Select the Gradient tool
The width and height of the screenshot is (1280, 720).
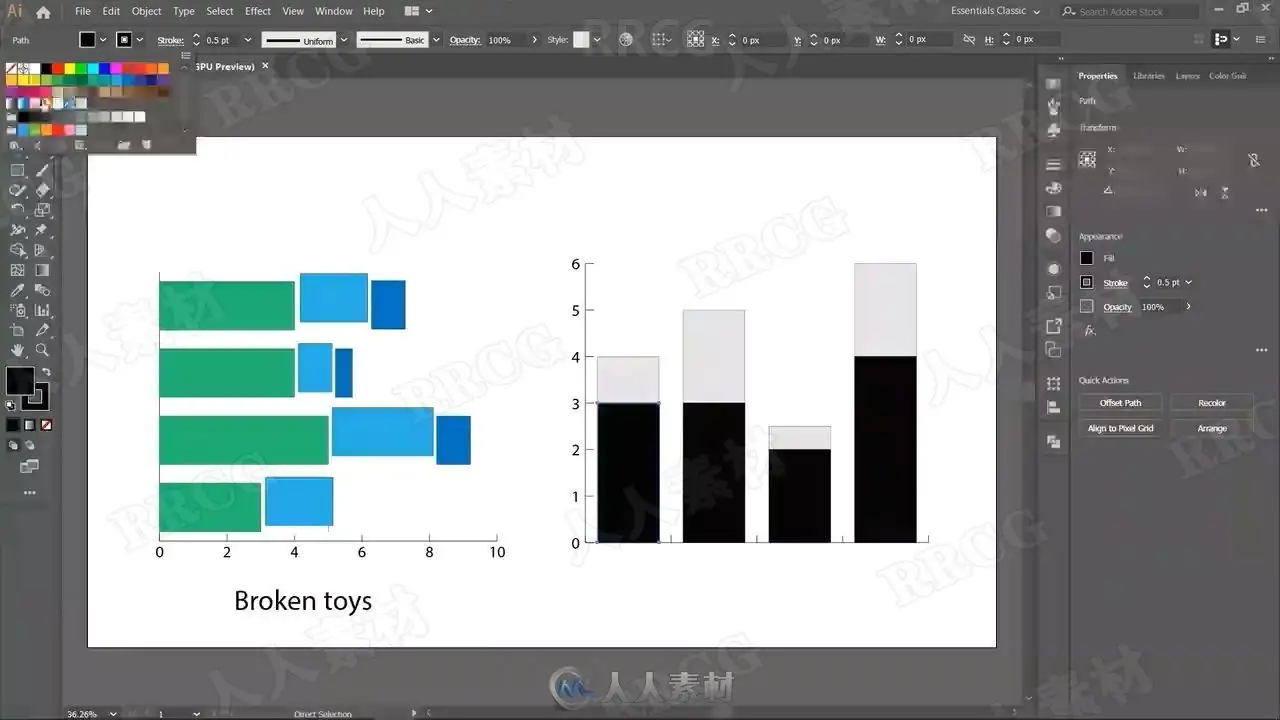[42, 270]
